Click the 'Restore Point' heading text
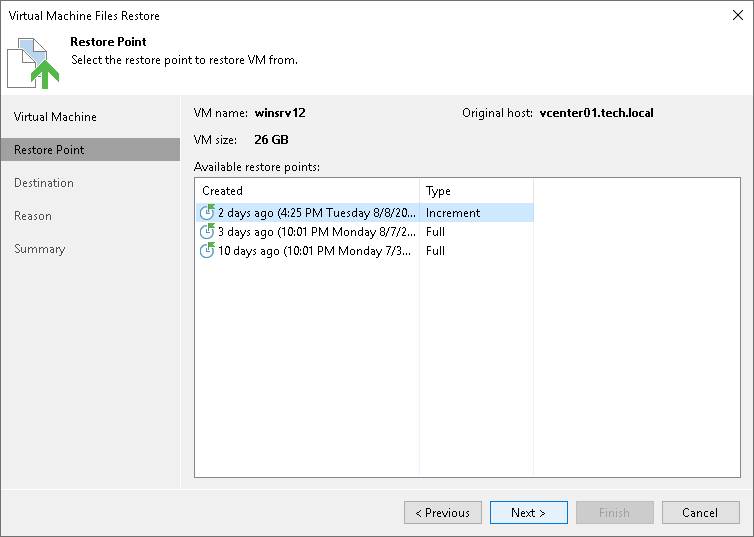The width and height of the screenshot is (754, 537). 108,42
